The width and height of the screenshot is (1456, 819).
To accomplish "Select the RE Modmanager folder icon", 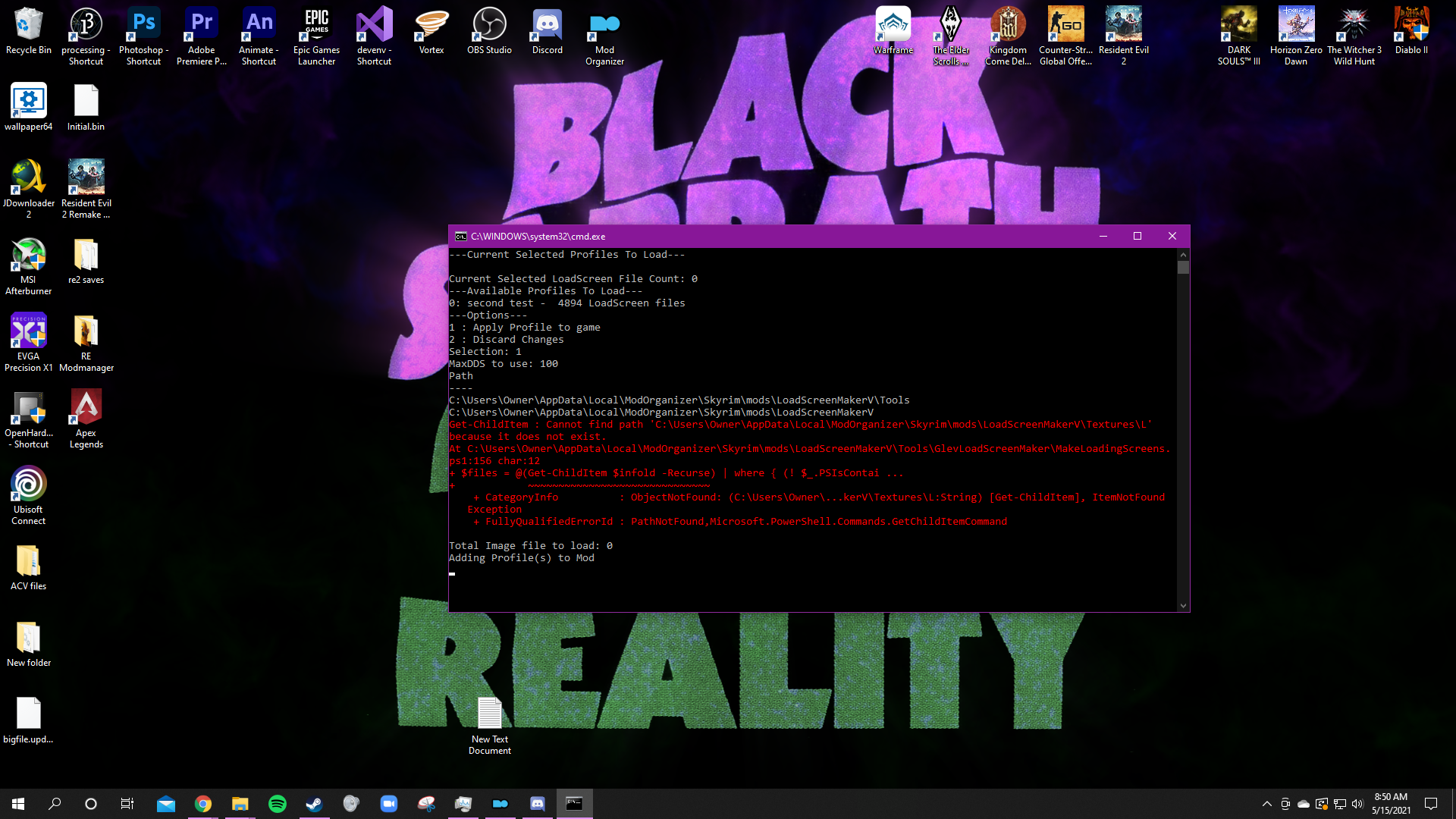I will point(86,343).
